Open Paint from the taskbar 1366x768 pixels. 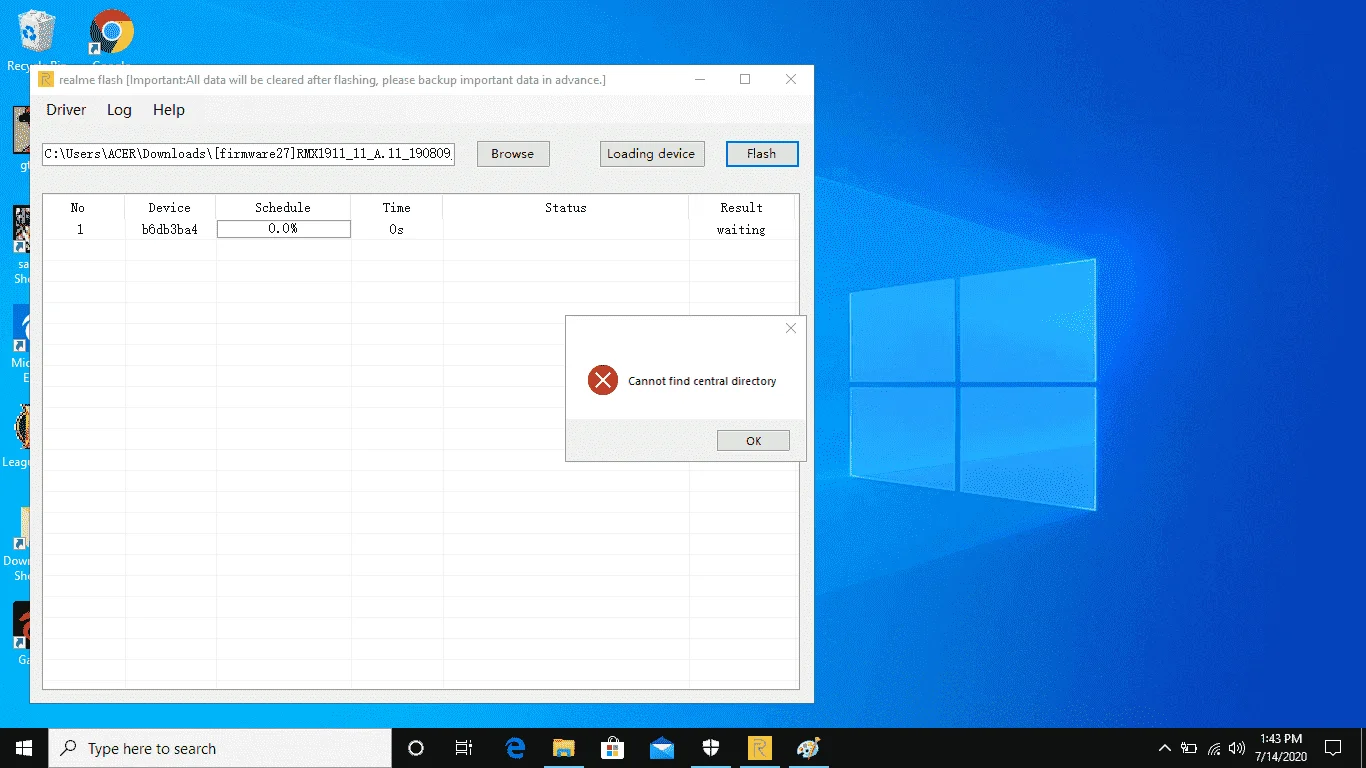[807, 748]
